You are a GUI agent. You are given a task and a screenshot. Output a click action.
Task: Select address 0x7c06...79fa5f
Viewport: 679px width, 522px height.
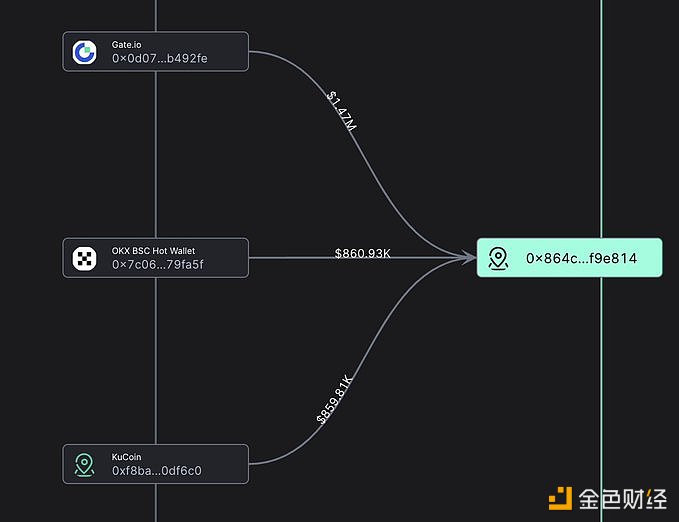tap(158, 265)
